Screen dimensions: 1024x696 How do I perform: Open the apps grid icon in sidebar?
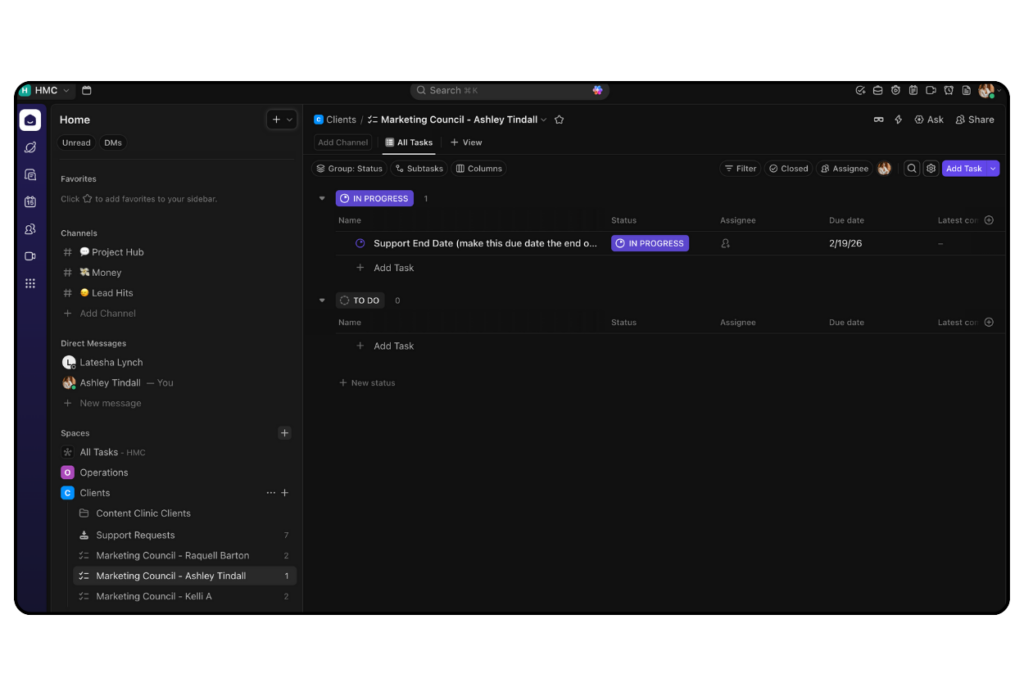coord(30,283)
